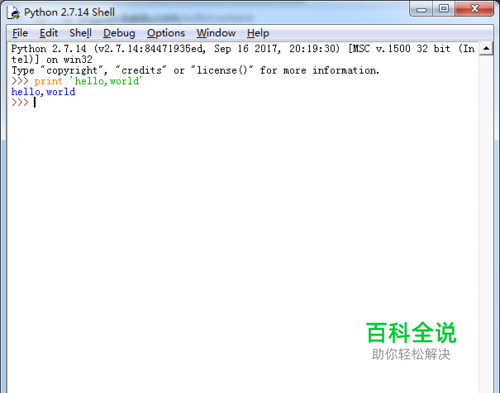500x393 pixels.
Task: Click the 'Type "copyright"' information line
Action: [x=195, y=70]
